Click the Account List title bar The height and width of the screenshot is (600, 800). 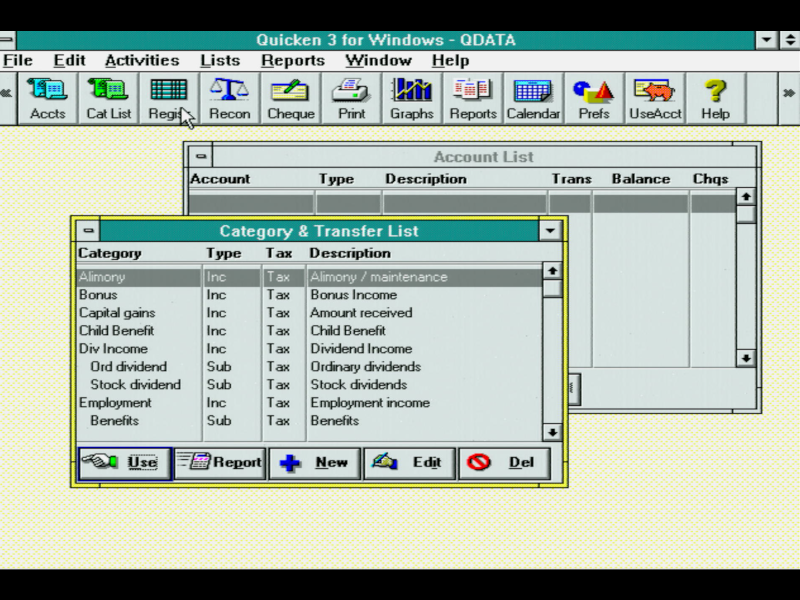[x=484, y=157]
